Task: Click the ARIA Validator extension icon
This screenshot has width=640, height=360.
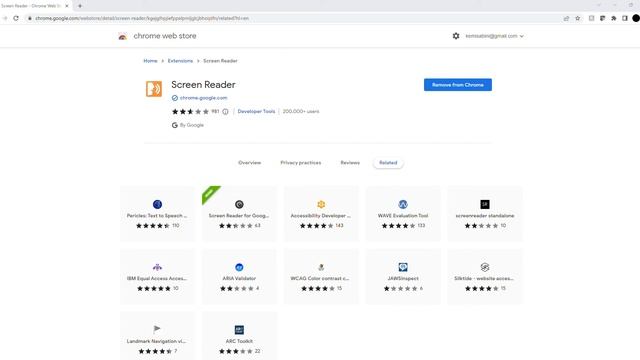Action: coord(239,267)
